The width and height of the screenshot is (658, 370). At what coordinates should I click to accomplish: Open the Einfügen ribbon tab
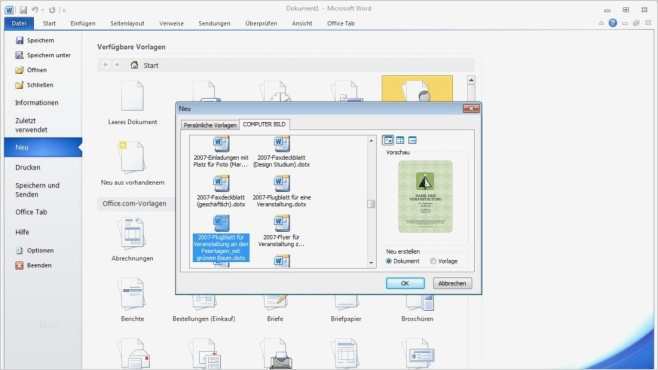(83, 23)
